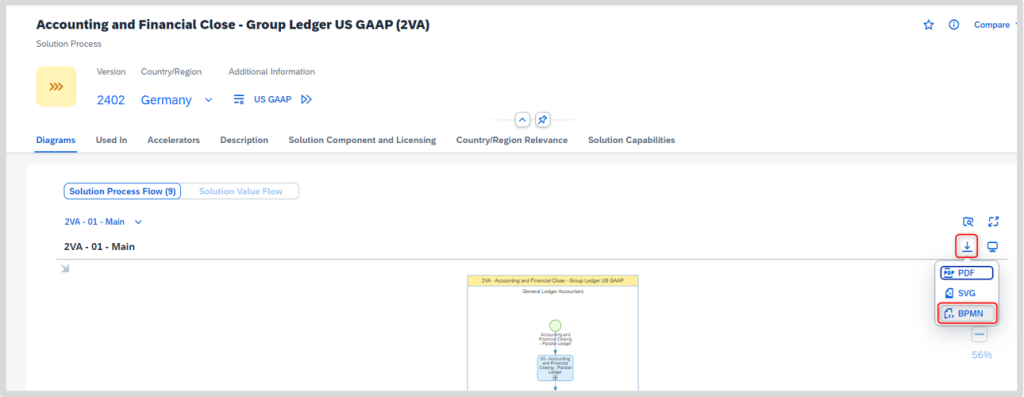Viewport: 1024px width, 397px height.
Task: Click the download diagram icon
Action: point(967,247)
